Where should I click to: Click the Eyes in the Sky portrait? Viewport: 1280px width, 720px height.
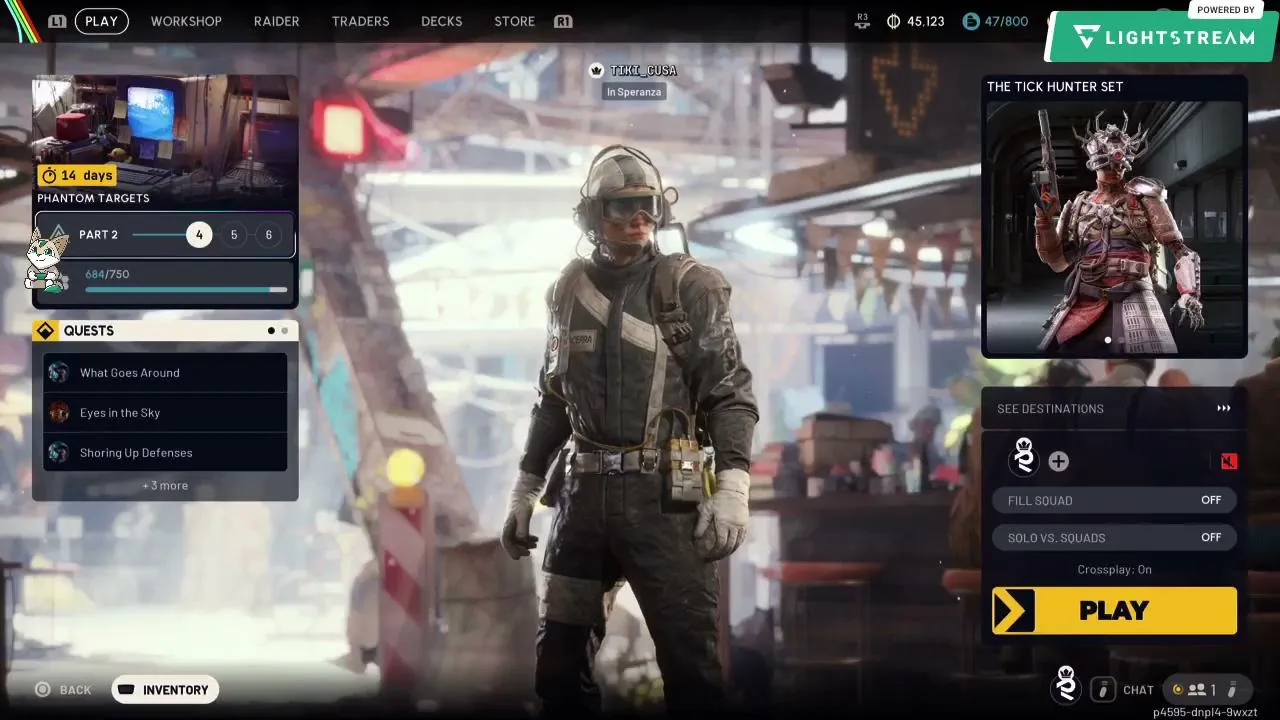point(59,413)
